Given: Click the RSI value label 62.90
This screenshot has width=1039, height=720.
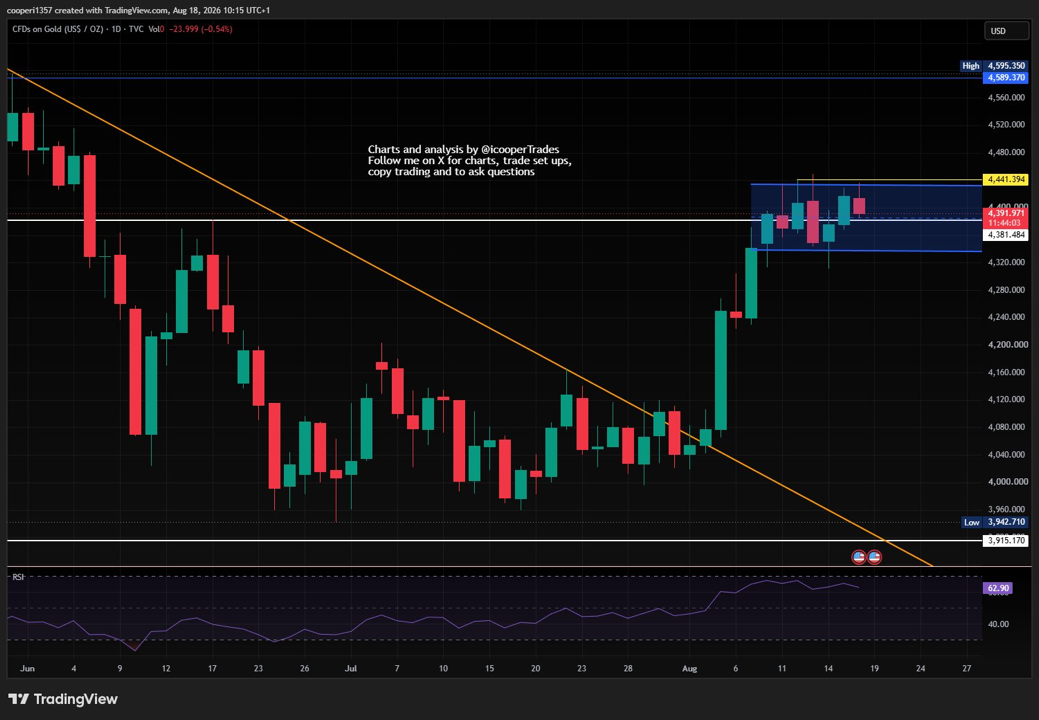Looking at the screenshot, I should click(998, 588).
